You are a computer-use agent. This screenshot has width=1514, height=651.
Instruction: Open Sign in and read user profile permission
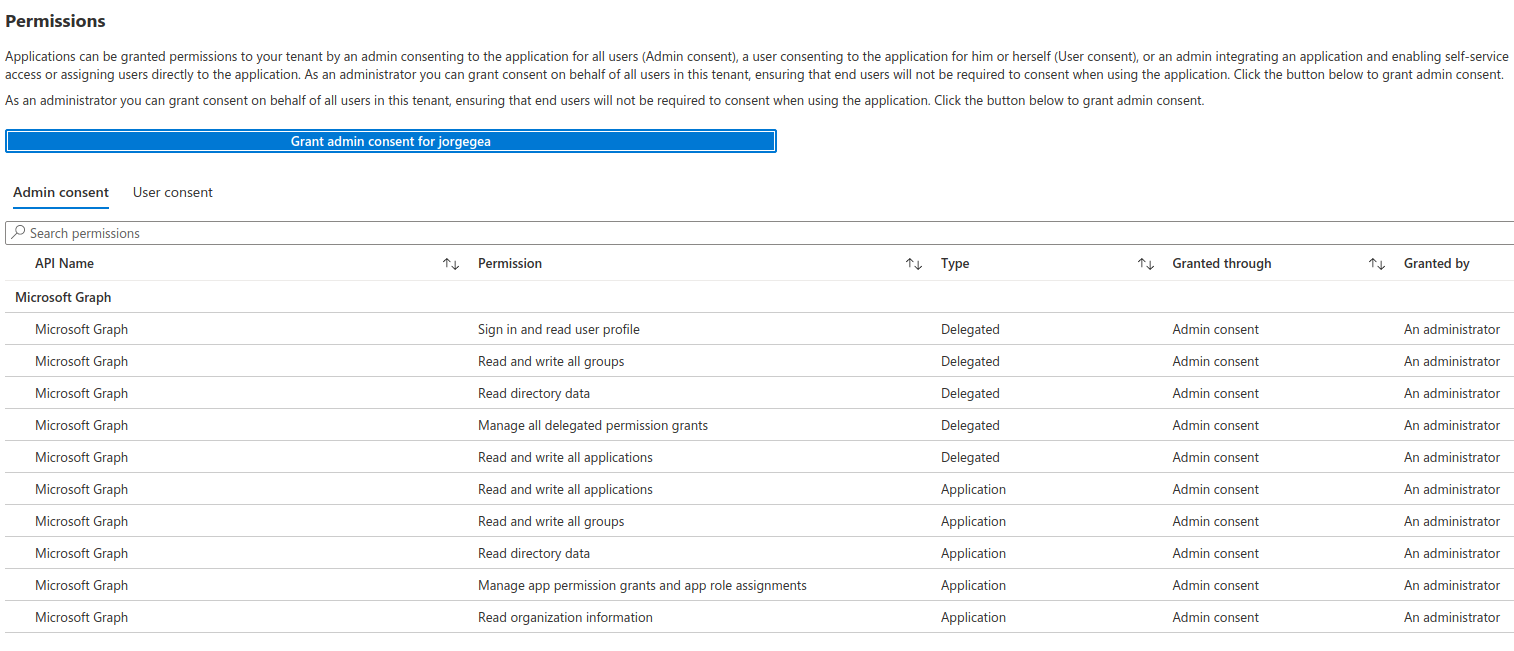pyautogui.click(x=559, y=329)
